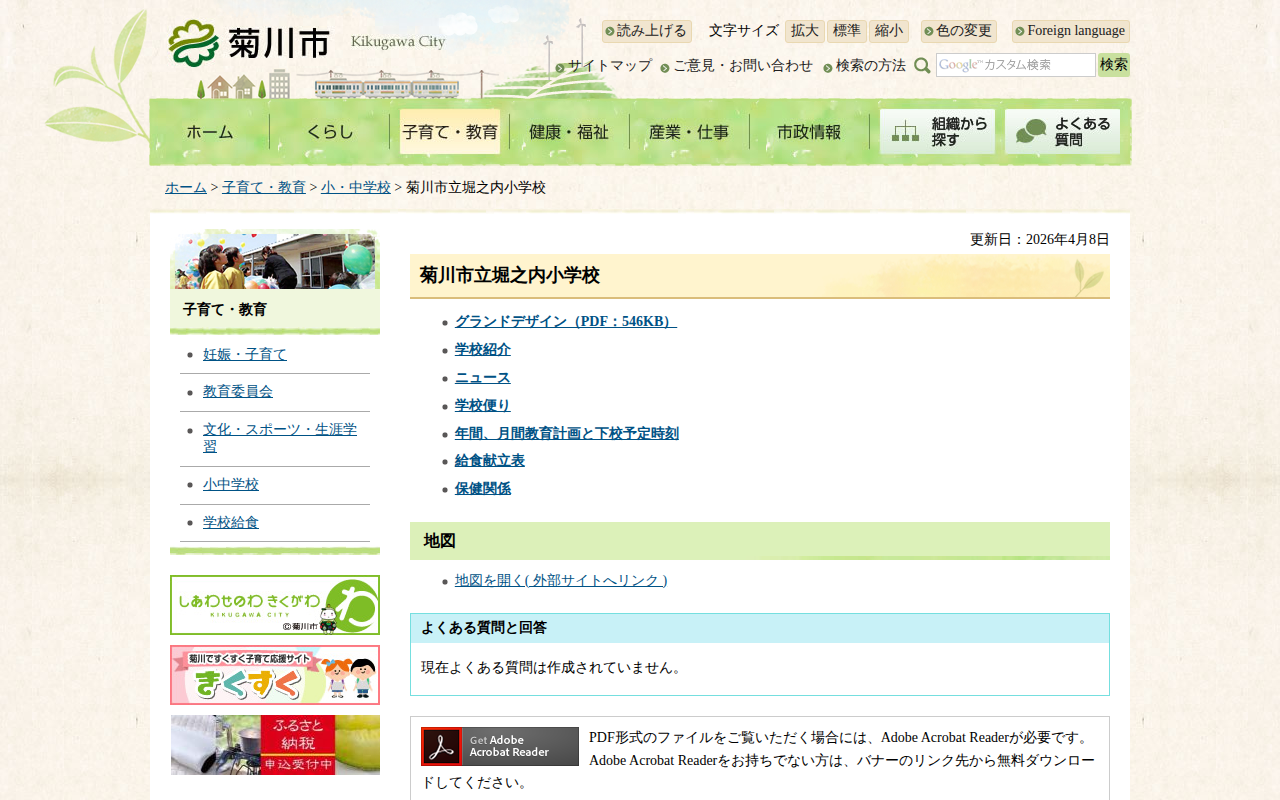The height and width of the screenshot is (800, 1280).
Task: Open the 市政情報 navigation tab
Action: (x=809, y=132)
